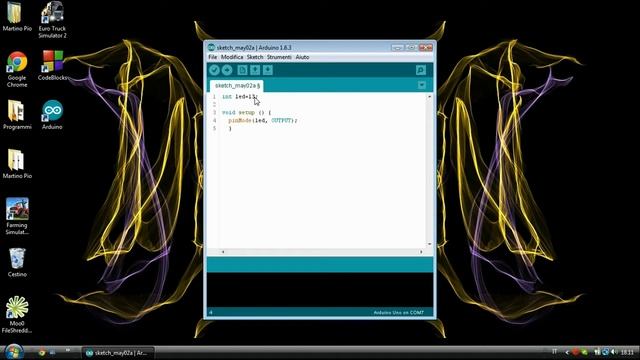640x360 pixels.
Task: Select the Farming Simulator desktop icon
Action: (x=17, y=216)
